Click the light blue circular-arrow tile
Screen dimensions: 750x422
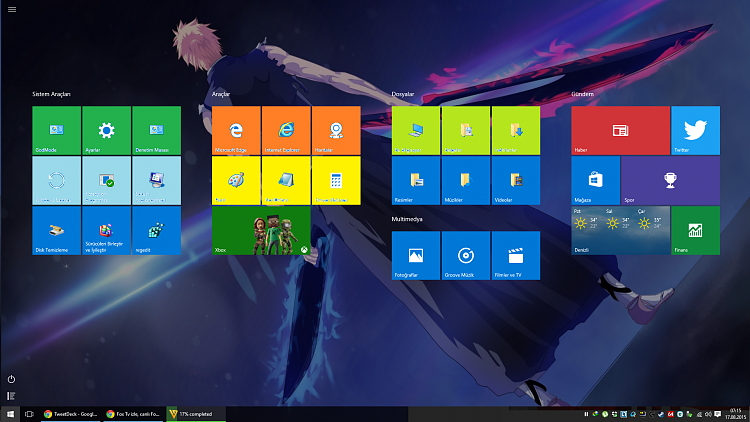point(56,180)
